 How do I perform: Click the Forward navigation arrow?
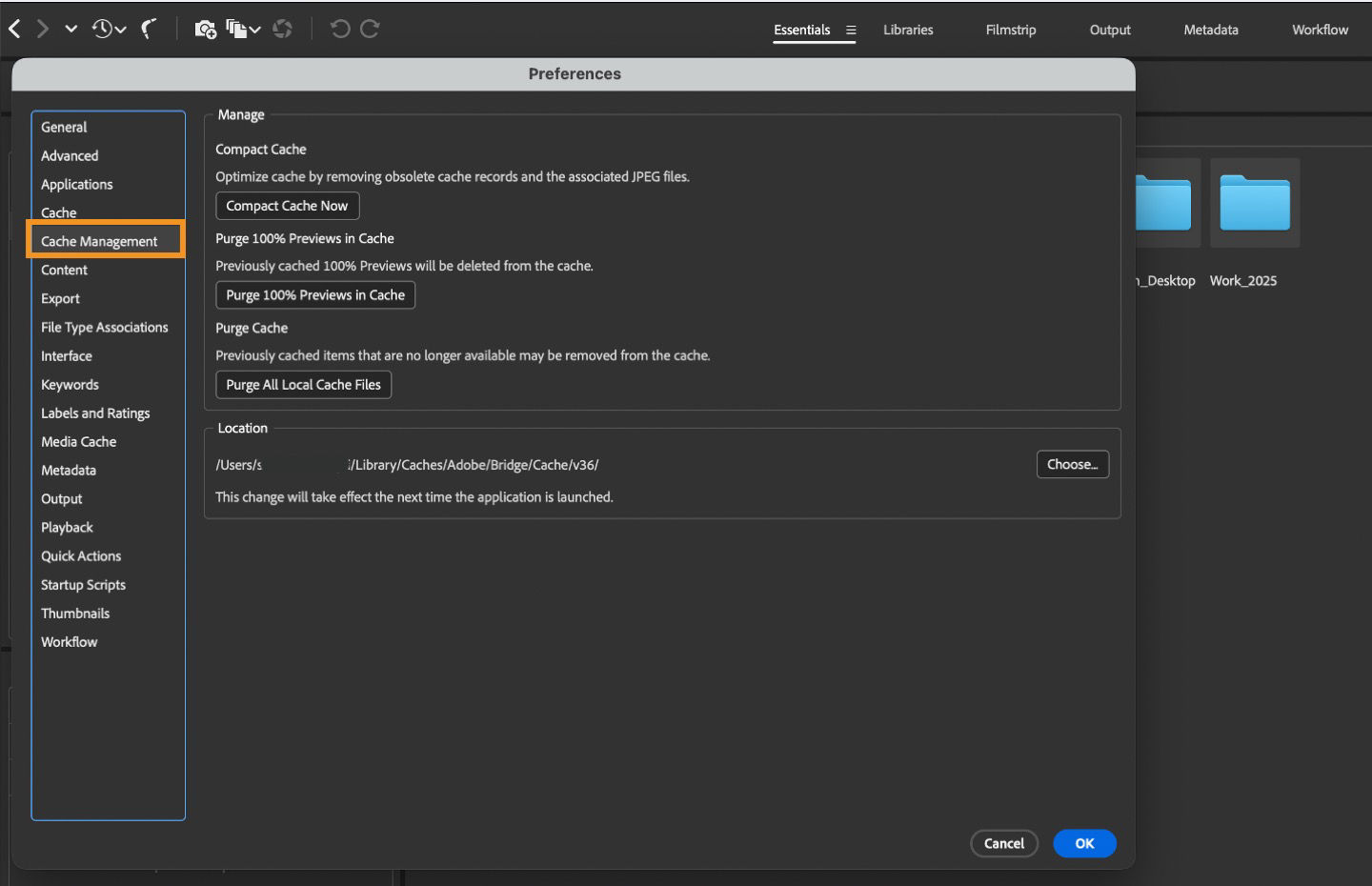[43, 29]
